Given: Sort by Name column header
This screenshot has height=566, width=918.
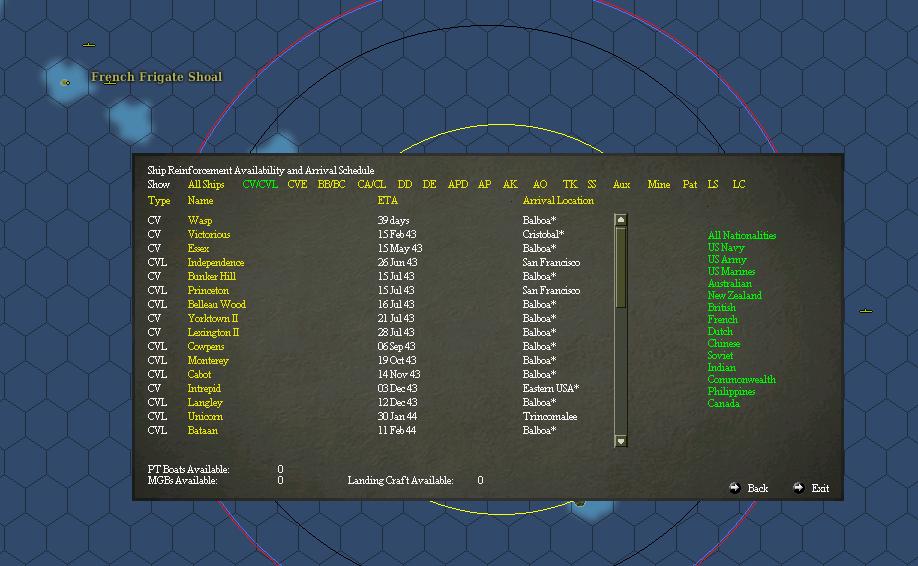Looking at the screenshot, I should (200, 201).
